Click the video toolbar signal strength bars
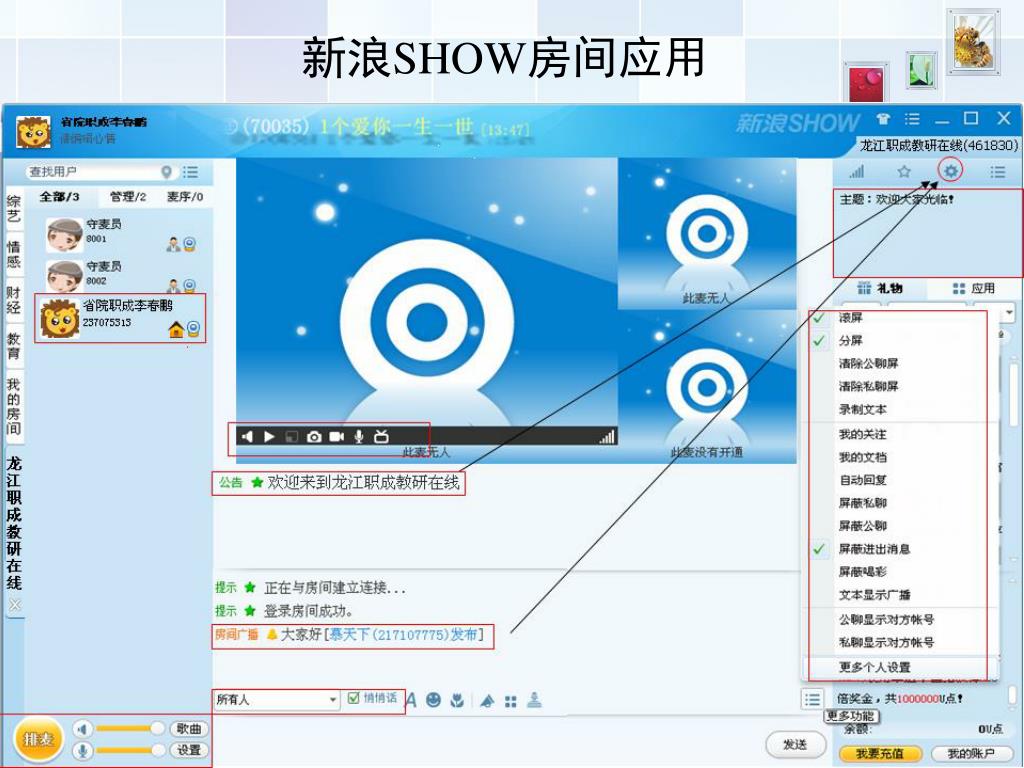 click(x=607, y=436)
